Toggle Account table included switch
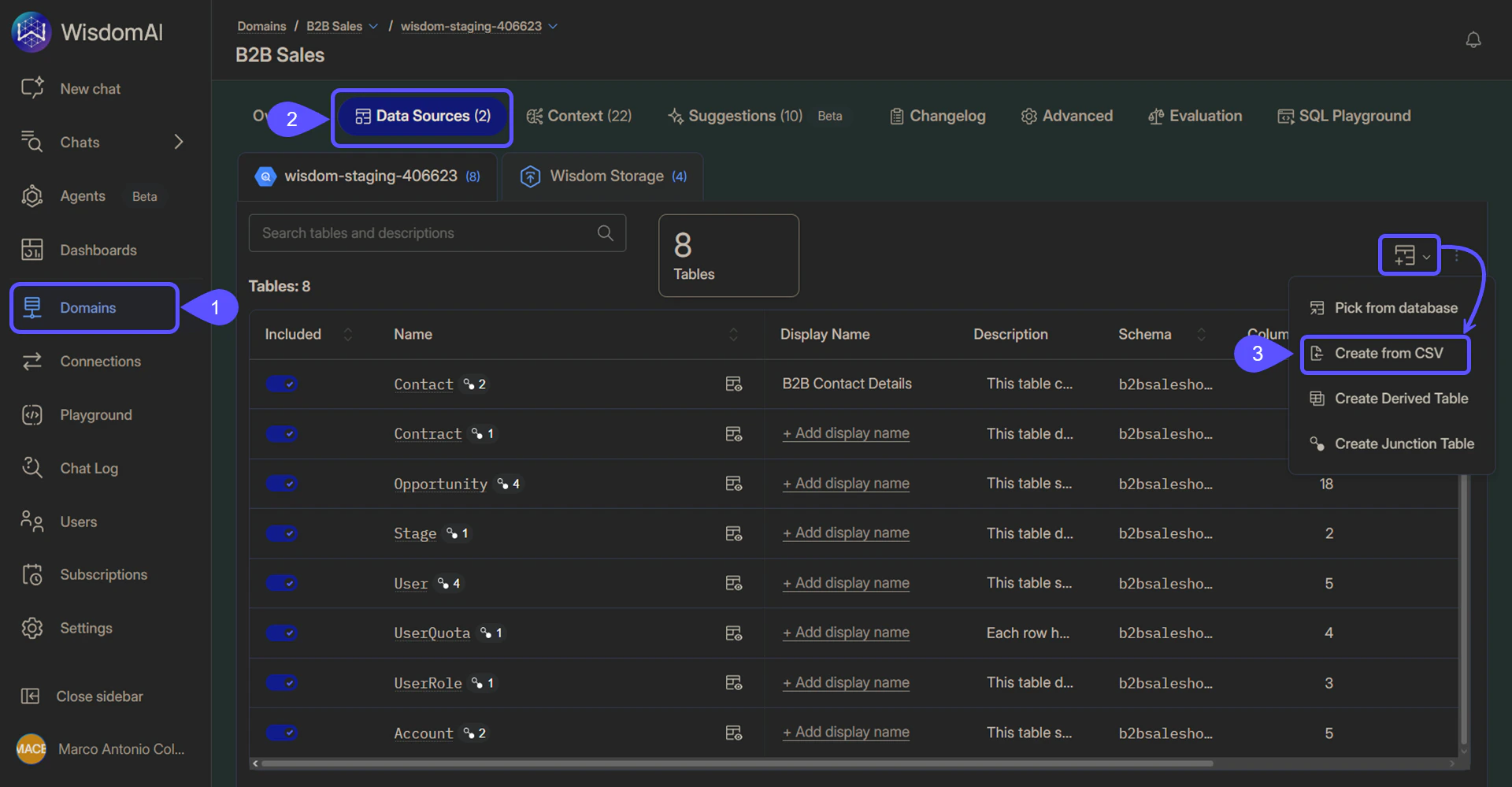Image resolution: width=1512 pixels, height=787 pixels. click(281, 733)
